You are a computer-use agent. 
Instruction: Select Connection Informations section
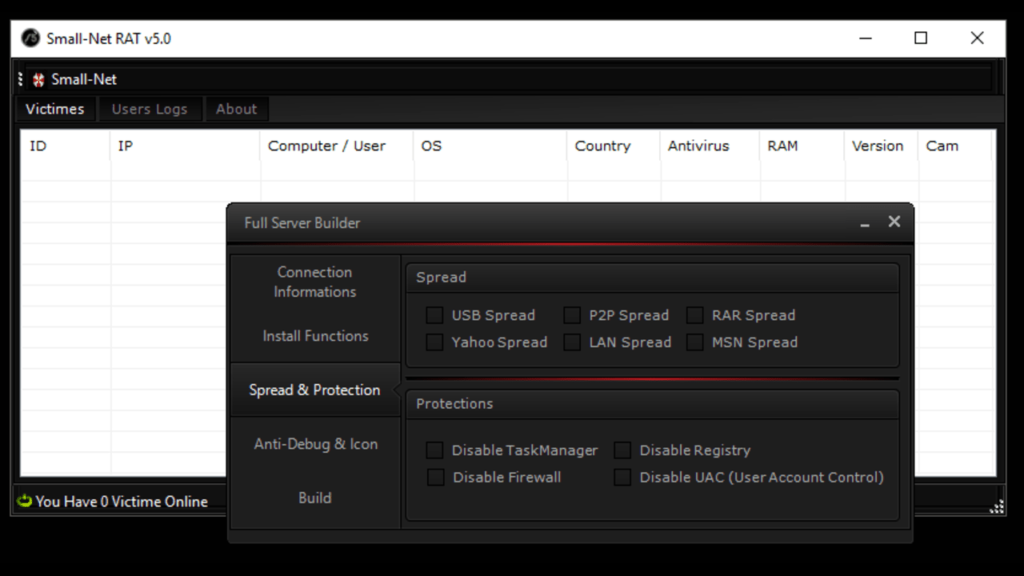click(315, 282)
